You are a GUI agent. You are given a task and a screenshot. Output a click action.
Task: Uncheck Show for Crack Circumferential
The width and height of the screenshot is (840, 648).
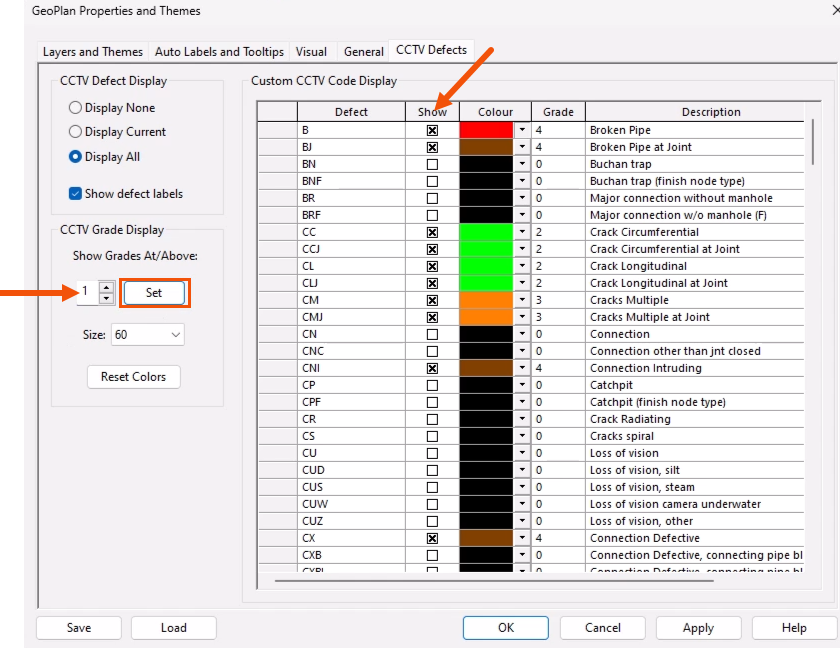coord(431,231)
